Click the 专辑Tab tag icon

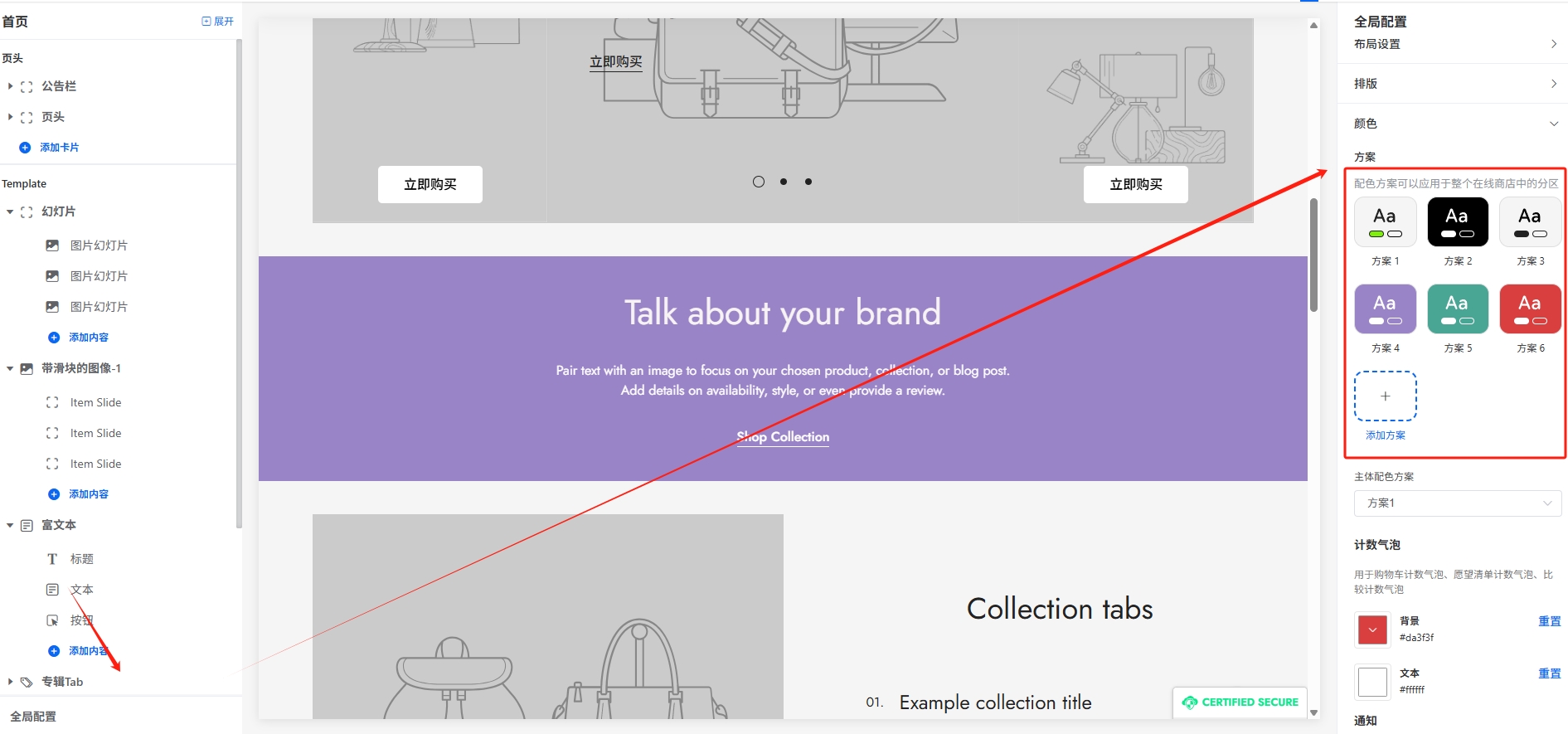coord(27,682)
